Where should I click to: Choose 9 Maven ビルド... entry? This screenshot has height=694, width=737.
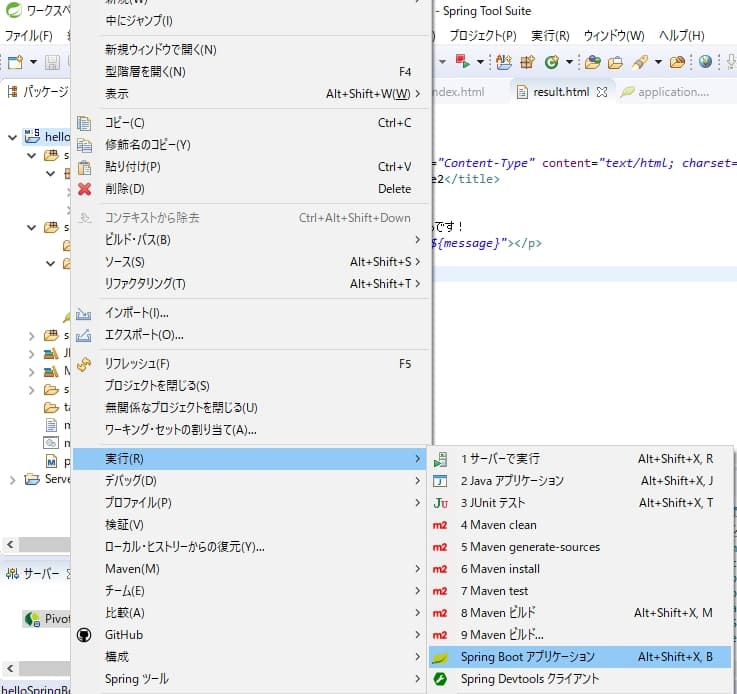(580, 635)
